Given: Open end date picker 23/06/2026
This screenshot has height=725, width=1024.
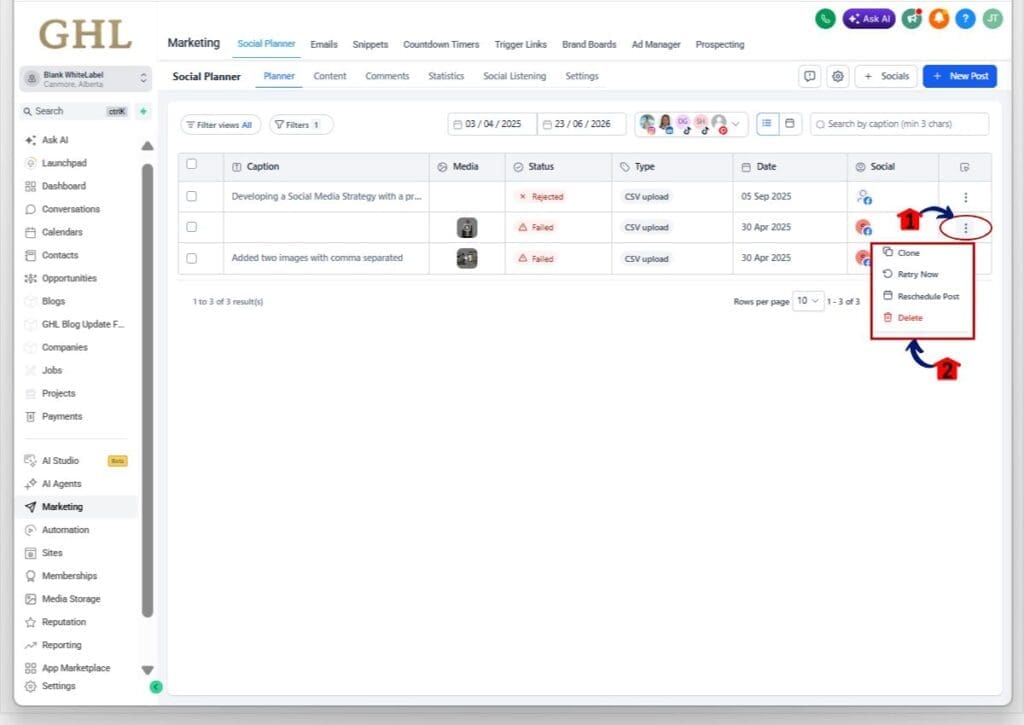Looking at the screenshot, I should coord(581,124).
